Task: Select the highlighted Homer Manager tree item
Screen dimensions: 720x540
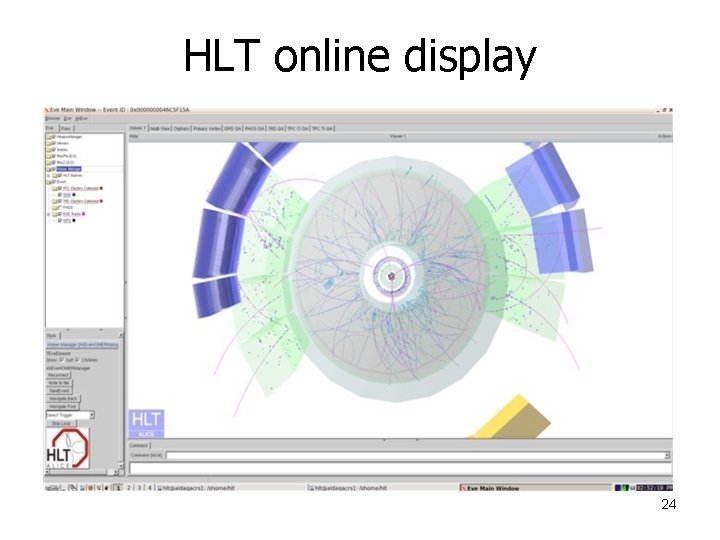Action: [x=69, y=169]
